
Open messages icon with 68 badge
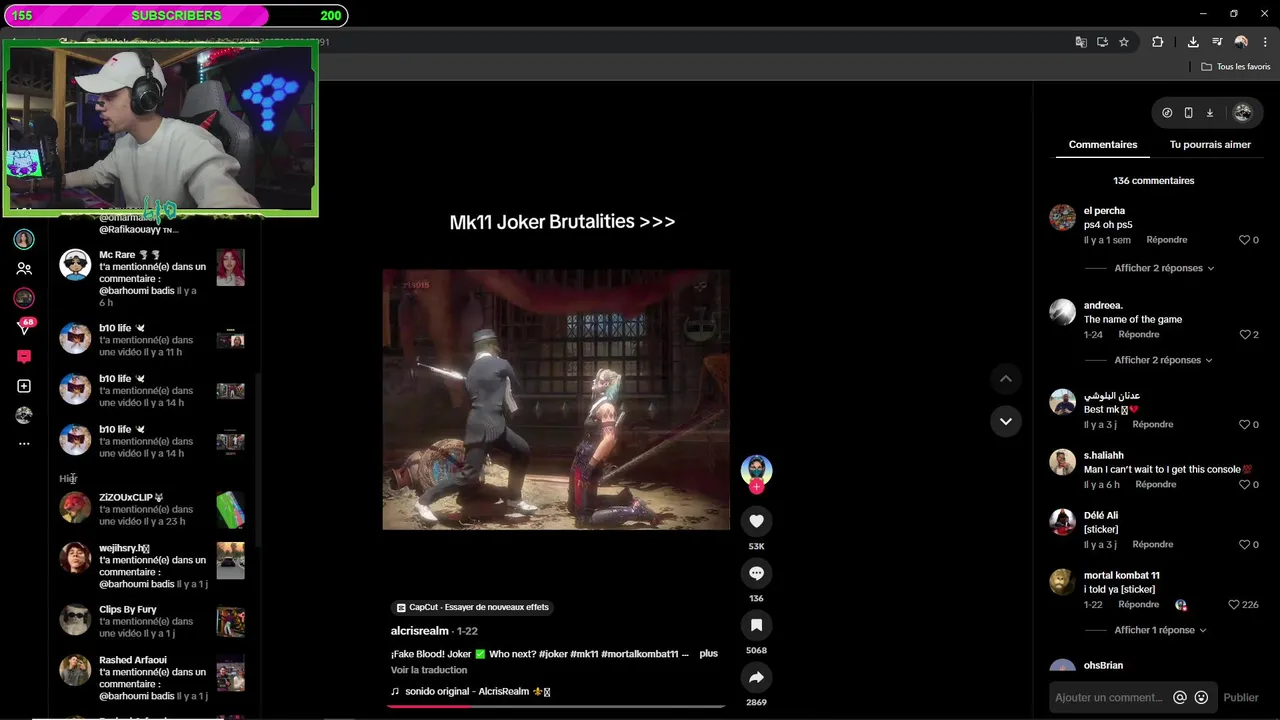coord(24,327)
